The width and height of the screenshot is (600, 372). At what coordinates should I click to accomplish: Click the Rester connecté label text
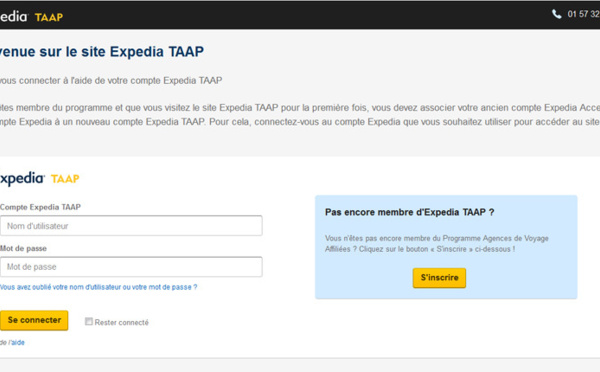coord(122,322)
